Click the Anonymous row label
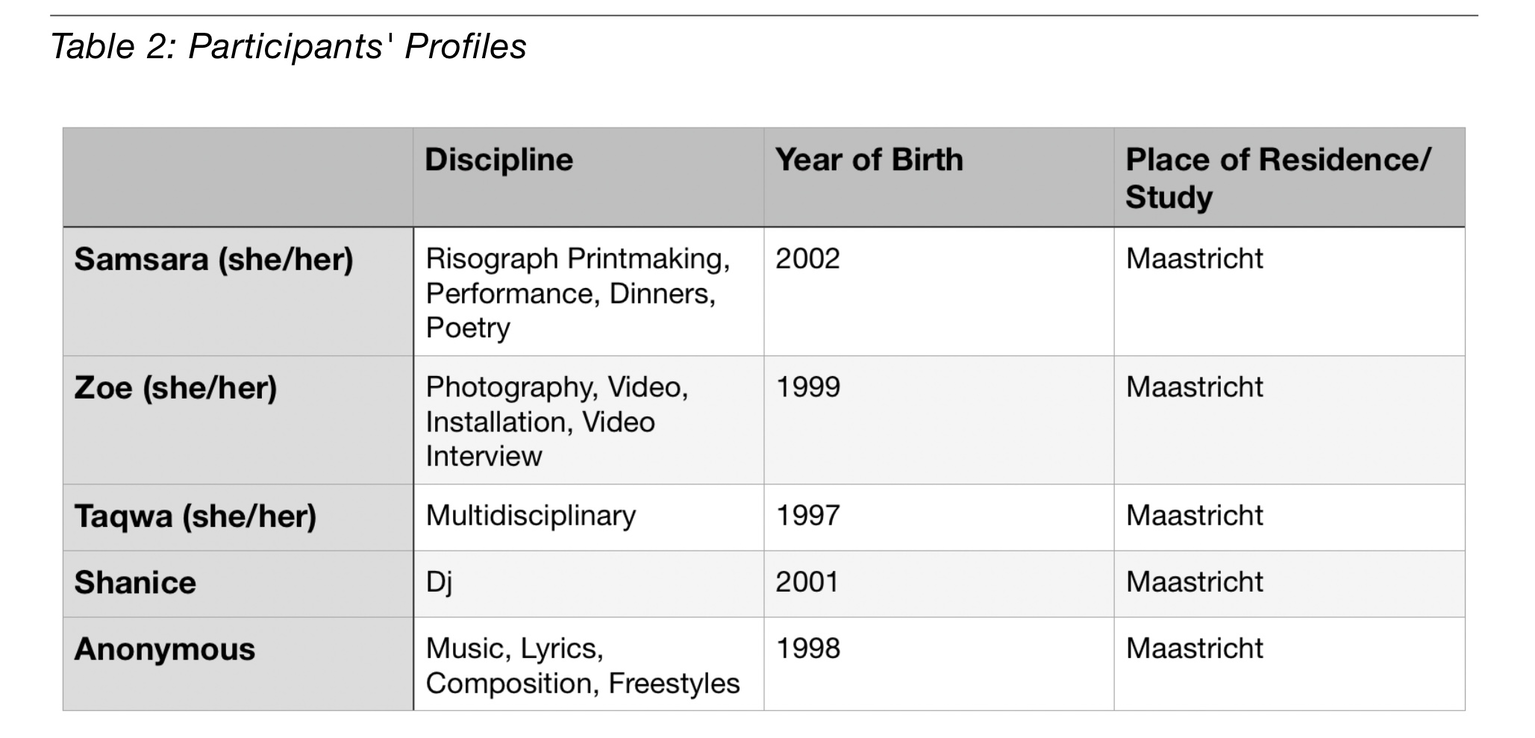This screenshot has width=1535, height=738. click(x=165, y=650)
